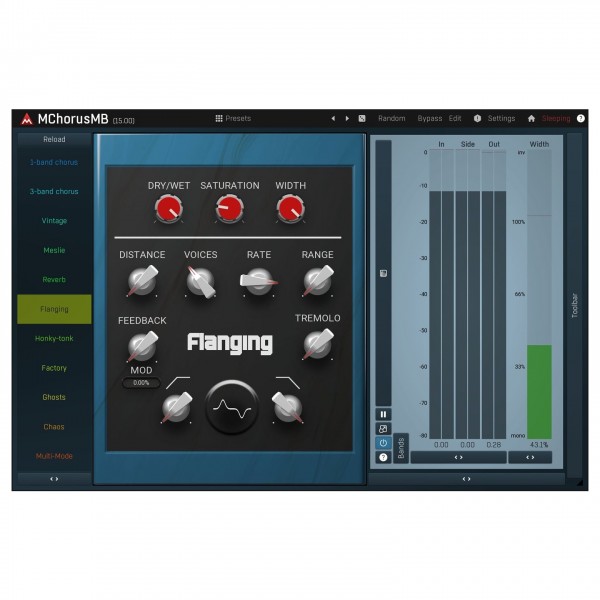The height and width of the screenshot is (600, 600).
Task: Click the Out meter 0.28 value
Action: click(x=494, y=445)
